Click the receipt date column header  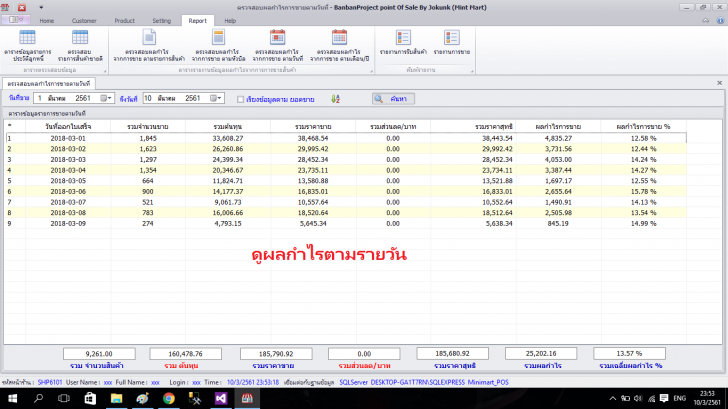pos(68,126)
